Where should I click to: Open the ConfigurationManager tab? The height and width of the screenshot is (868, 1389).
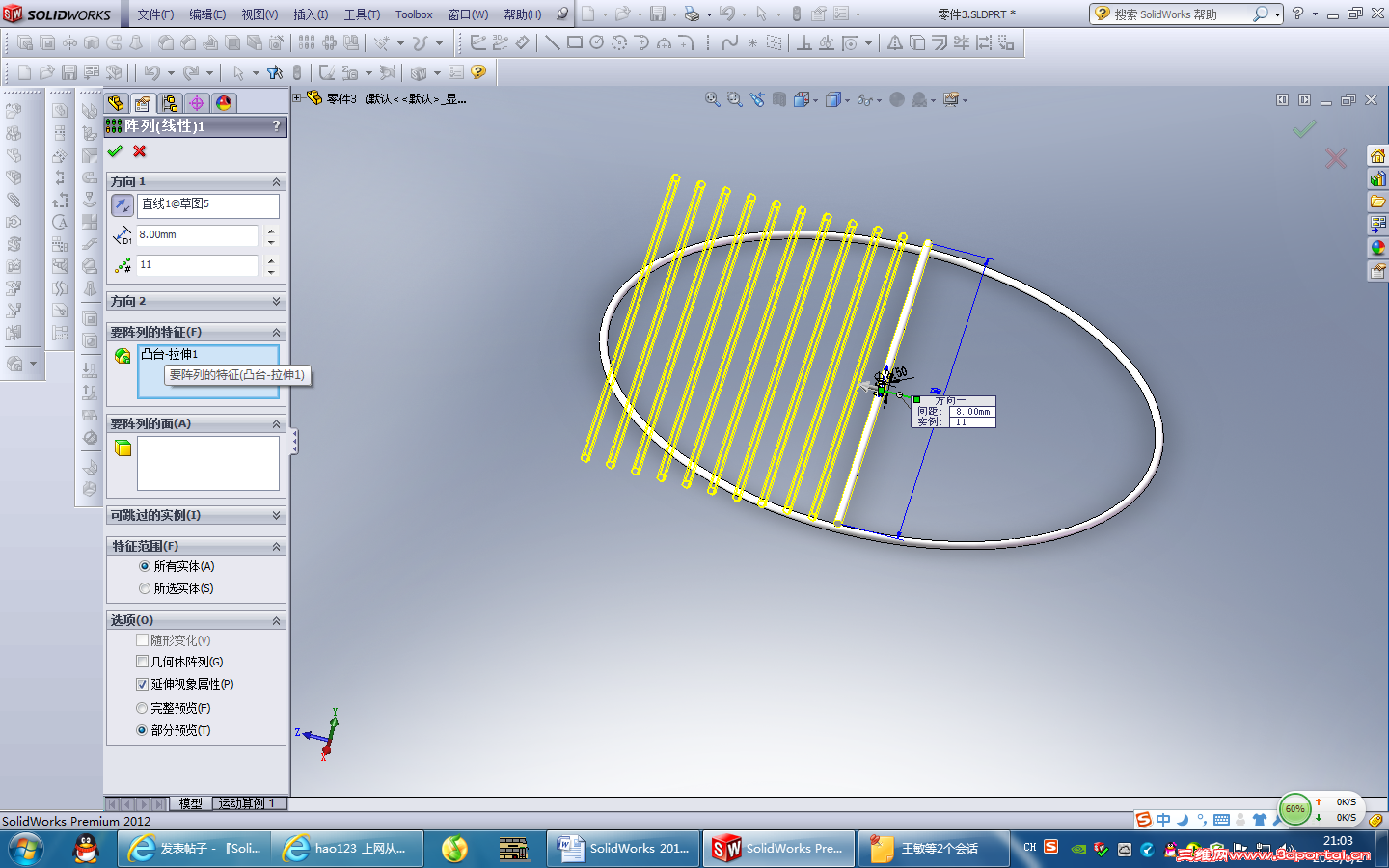[x=170, y=103]
